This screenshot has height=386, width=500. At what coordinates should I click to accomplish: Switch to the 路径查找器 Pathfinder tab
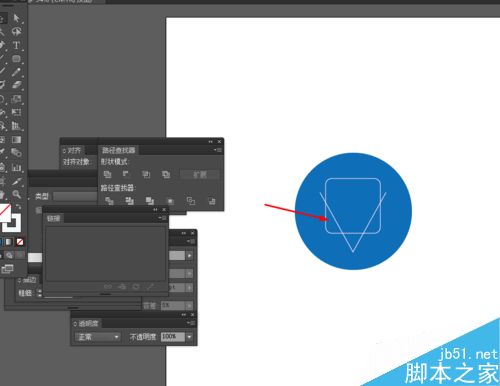coord(118,150)
